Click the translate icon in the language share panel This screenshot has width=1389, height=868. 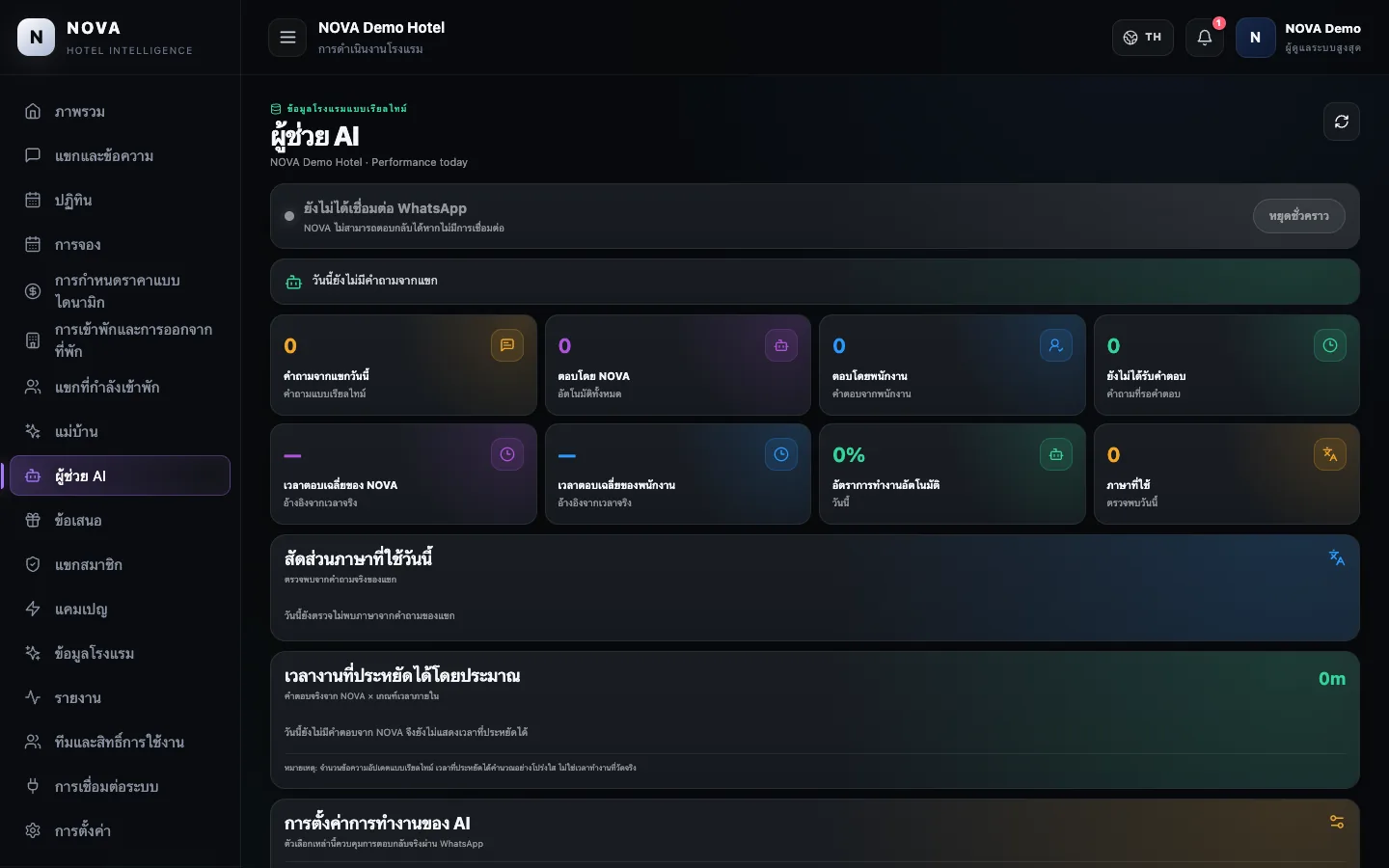1337,557
